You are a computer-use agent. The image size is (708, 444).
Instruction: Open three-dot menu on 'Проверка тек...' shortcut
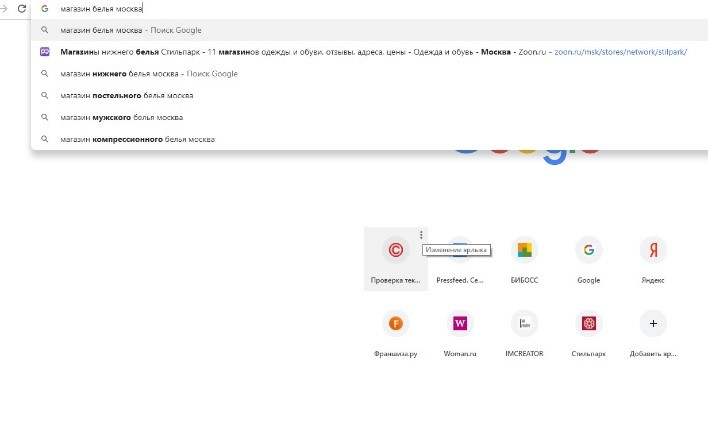(421, 235)
